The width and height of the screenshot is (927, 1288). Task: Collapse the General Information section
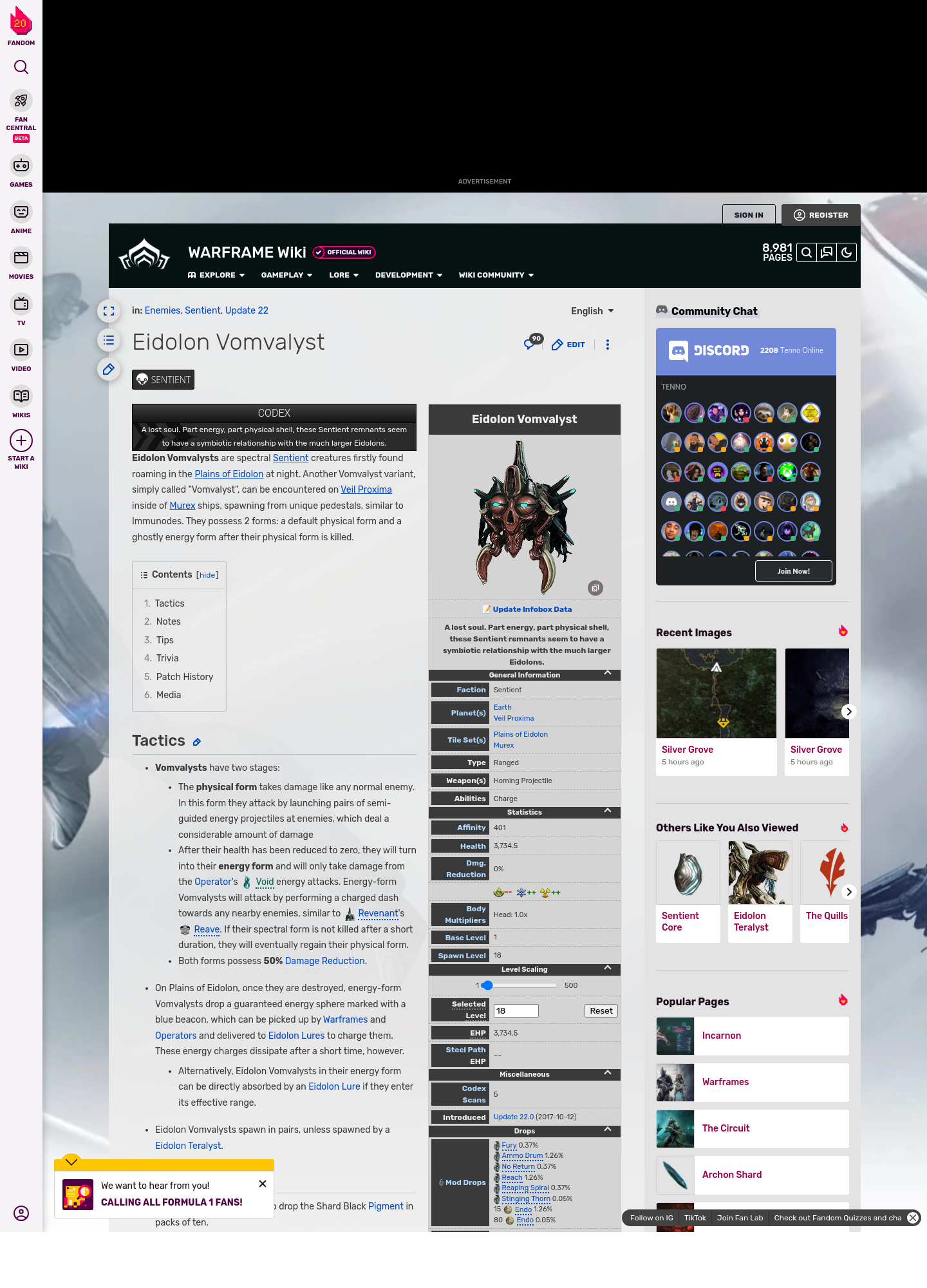[x=608, y=673]
